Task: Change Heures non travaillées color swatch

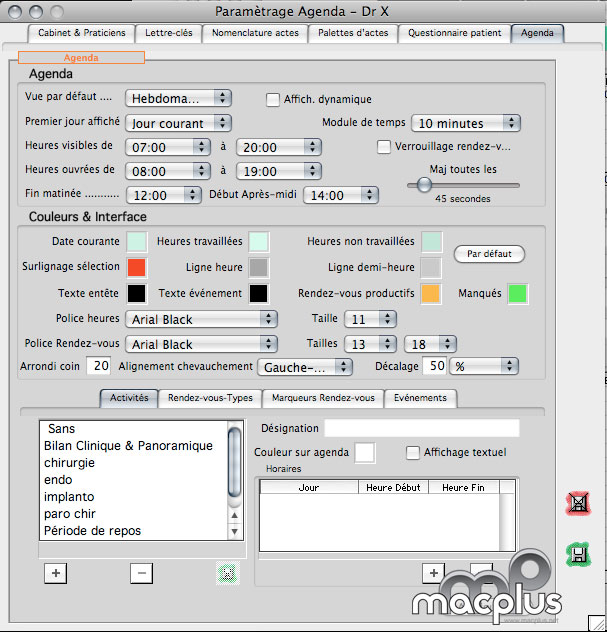Action: click(x=431, y=242)
